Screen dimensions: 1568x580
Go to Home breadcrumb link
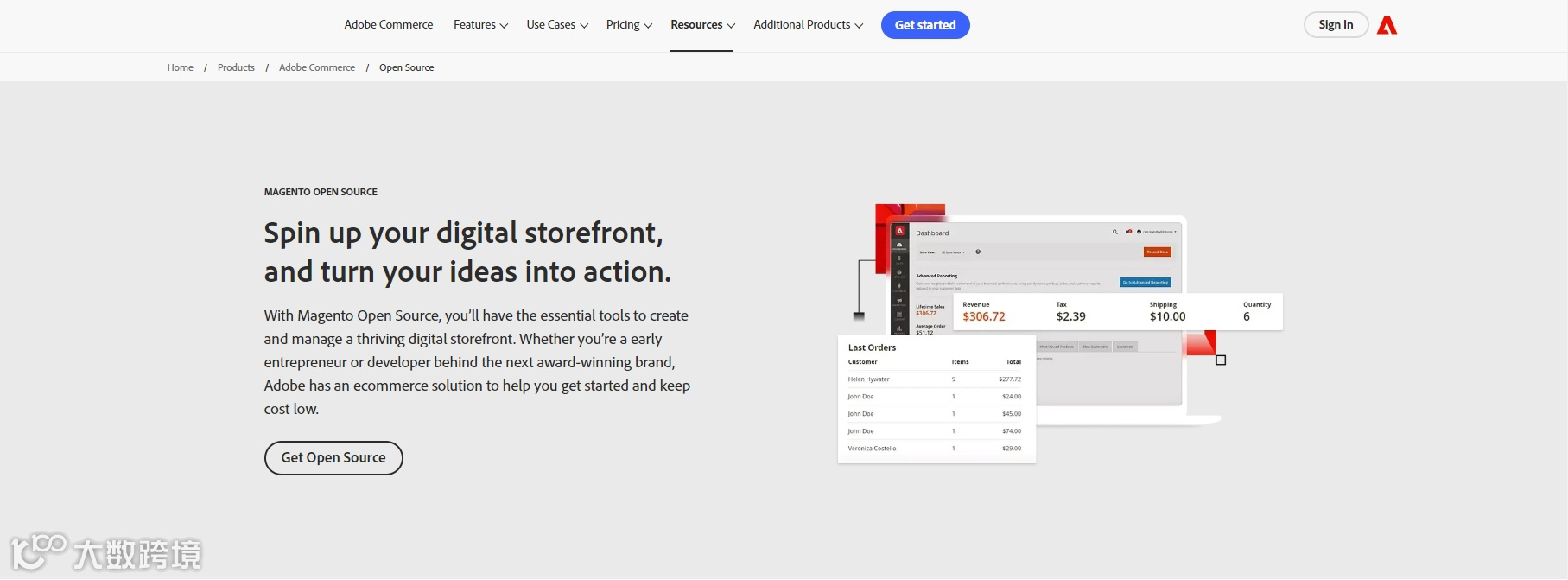(181, 67)
